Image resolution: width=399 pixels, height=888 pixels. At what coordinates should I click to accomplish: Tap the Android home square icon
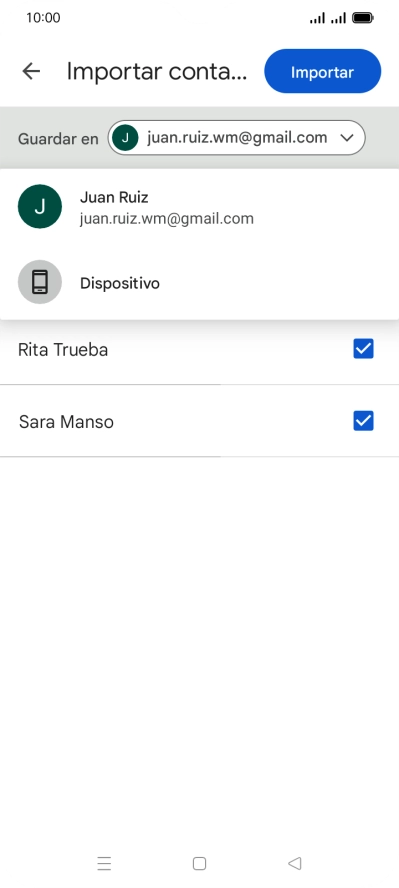[x=199, y=863]
